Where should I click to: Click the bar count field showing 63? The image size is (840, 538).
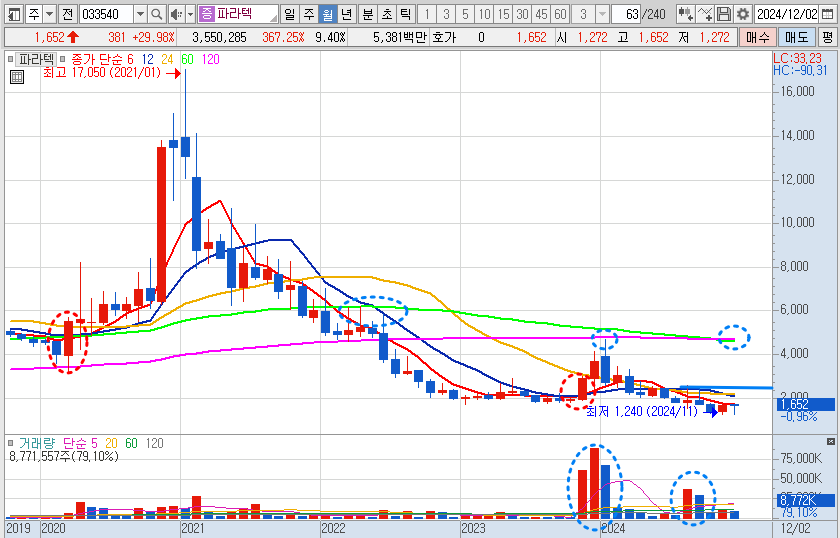(627, 14)
